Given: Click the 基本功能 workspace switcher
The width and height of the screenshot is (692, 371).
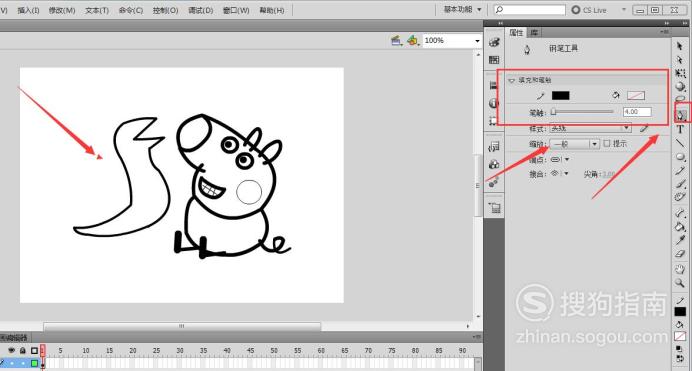Looking at the screenshot, I should tap(462, 9).
